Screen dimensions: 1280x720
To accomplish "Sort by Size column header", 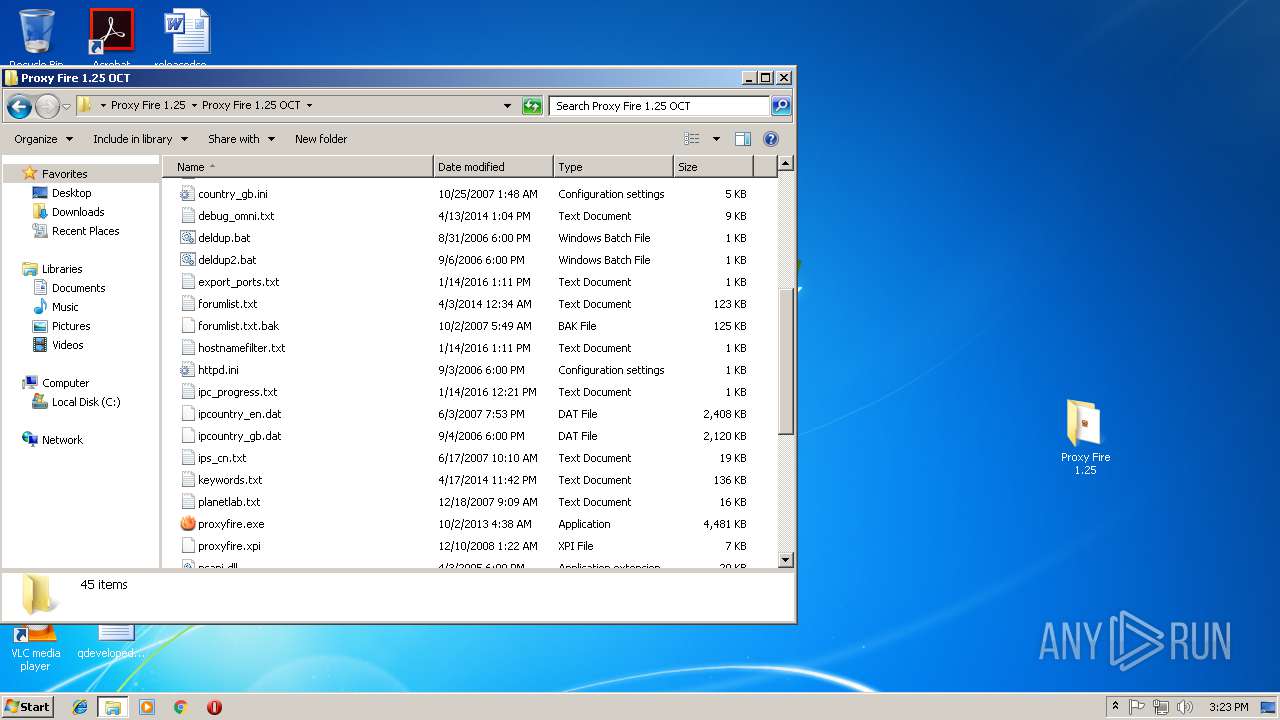I will pyautogui.click(x=713, y=167).
